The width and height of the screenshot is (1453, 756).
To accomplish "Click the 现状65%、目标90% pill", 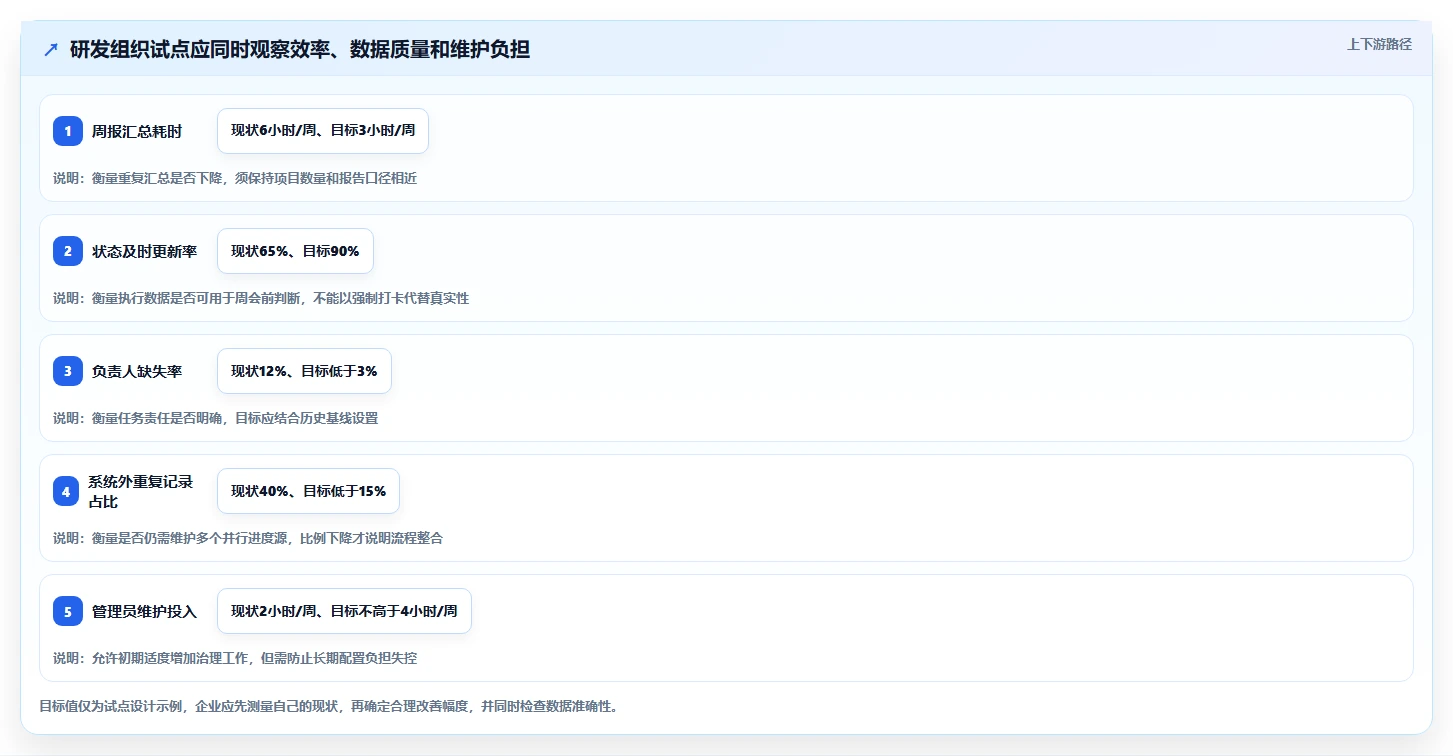I will 295,251.
